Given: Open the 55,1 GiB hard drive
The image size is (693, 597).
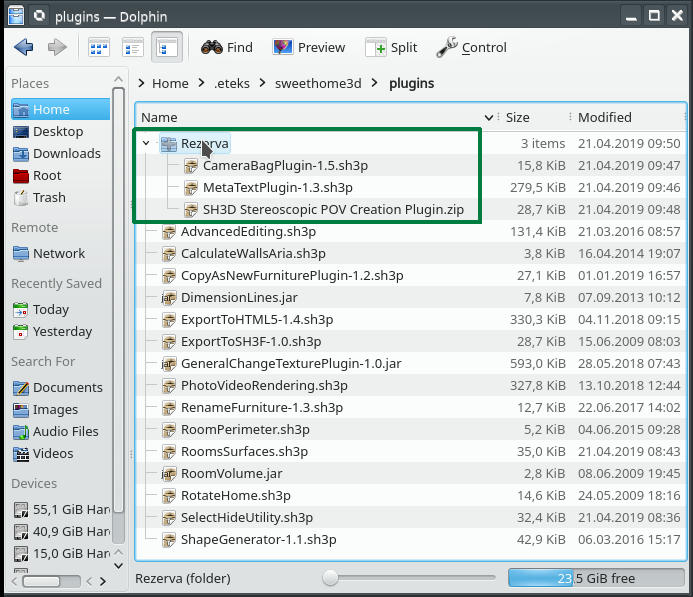Looking at the screenshot, I should point(61,510).
